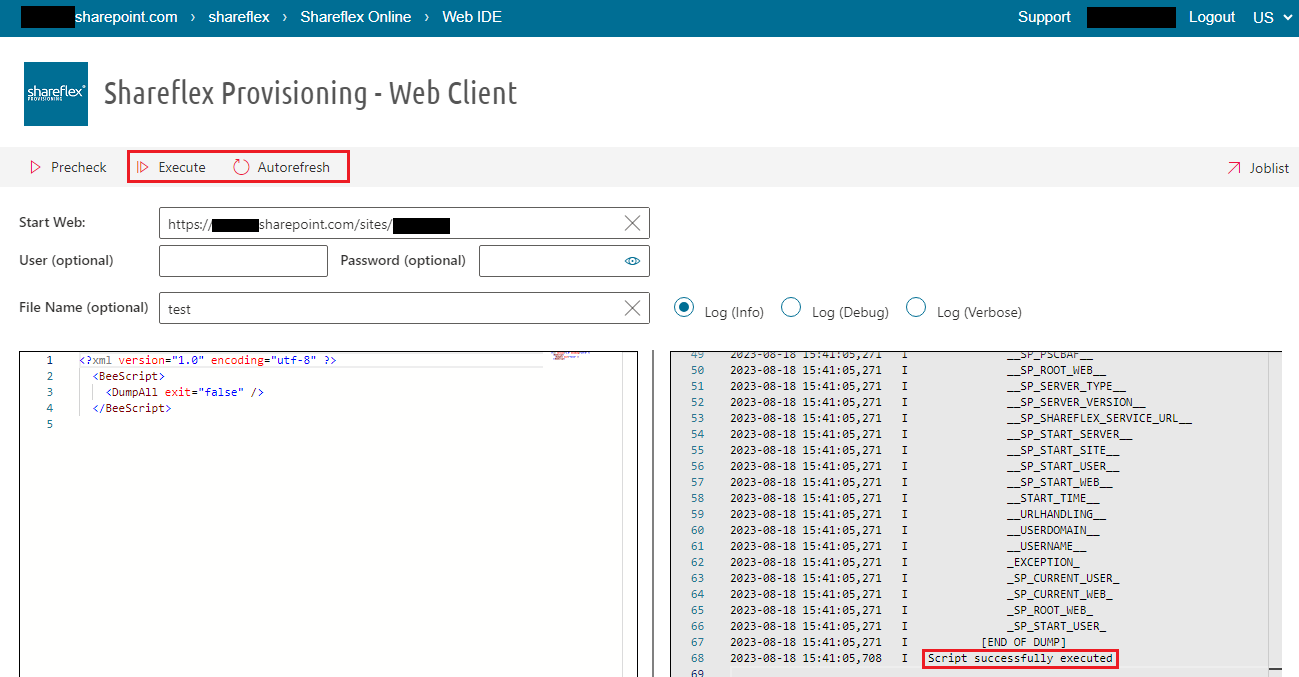This screenshot has height=677, width=1299.
Task: Click the closing /BeeScript tag
Action: (x=131, y=408)
